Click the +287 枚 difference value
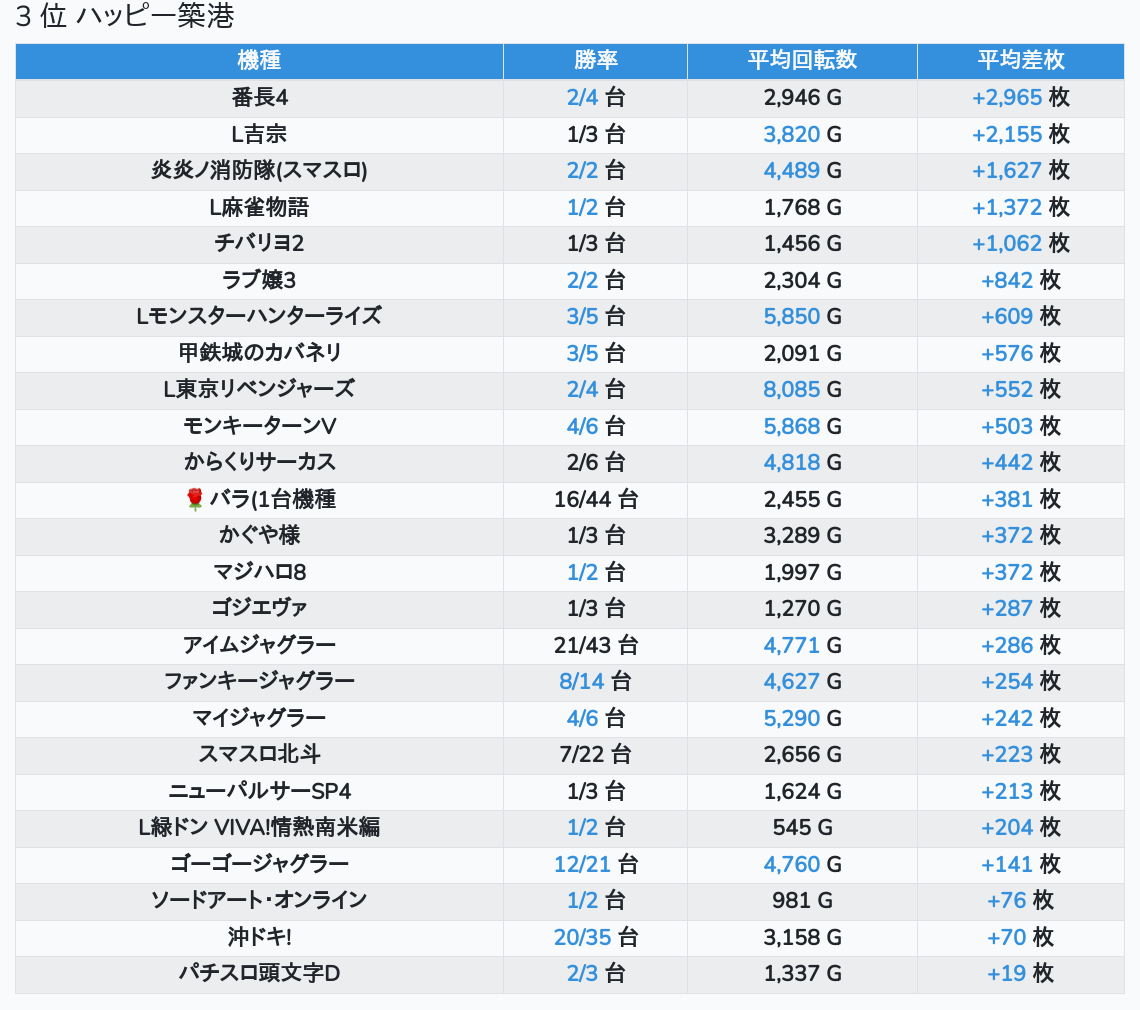The height and width of the screenshot is (1010, 1140). tap(1021, 608)
